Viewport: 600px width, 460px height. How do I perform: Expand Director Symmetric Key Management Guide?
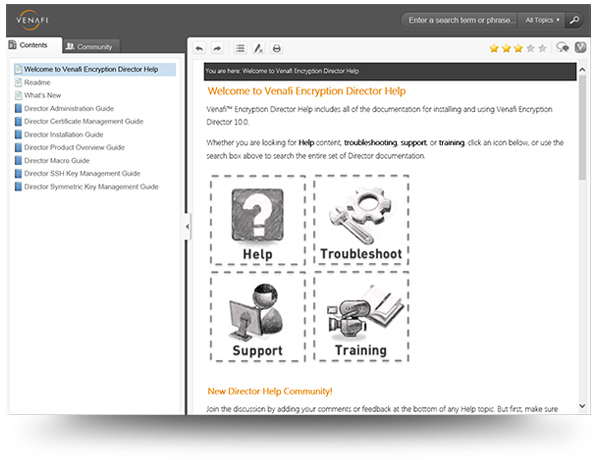tap(91, 186)
